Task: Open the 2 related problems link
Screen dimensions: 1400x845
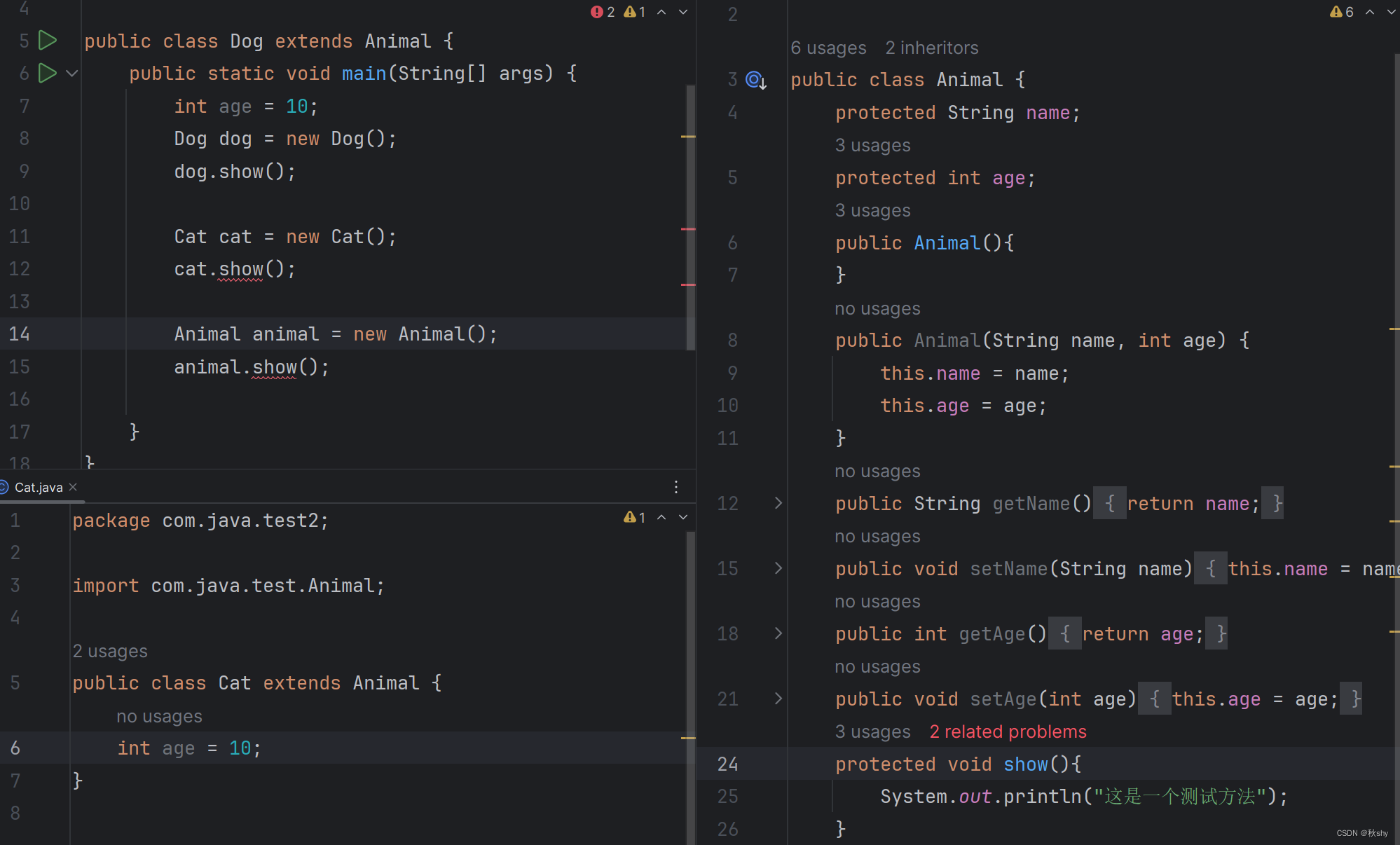Action: 1008,731
